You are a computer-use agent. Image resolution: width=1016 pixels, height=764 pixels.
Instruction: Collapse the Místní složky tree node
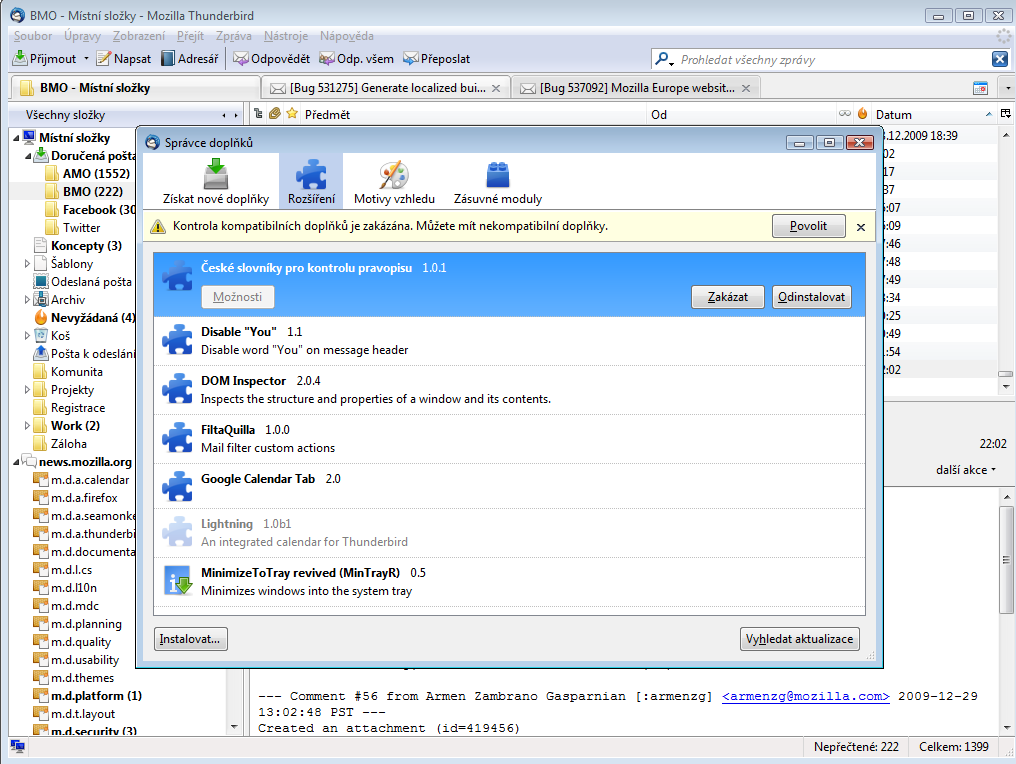(16, 138)
